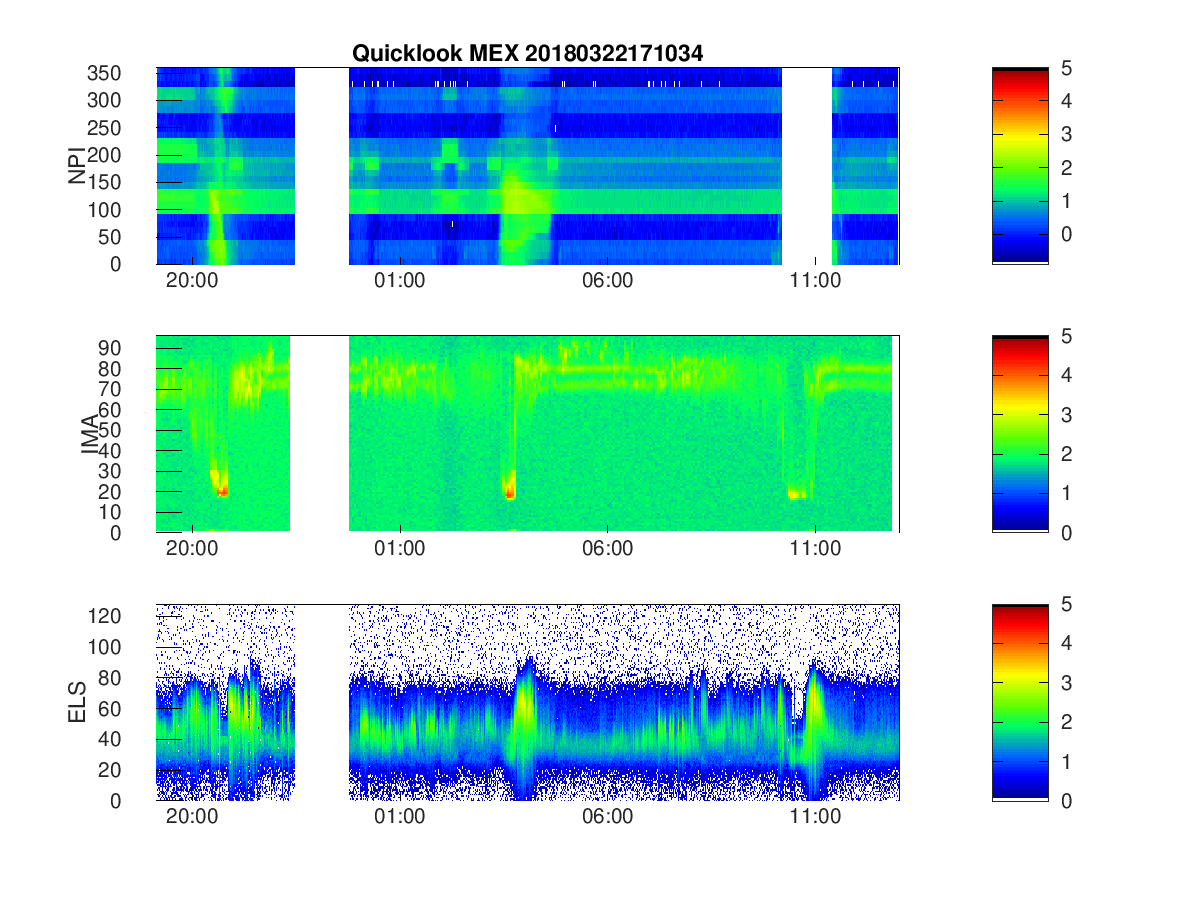
Task: Click '11:00' time label under NPI panel
Action: (816, 282)
